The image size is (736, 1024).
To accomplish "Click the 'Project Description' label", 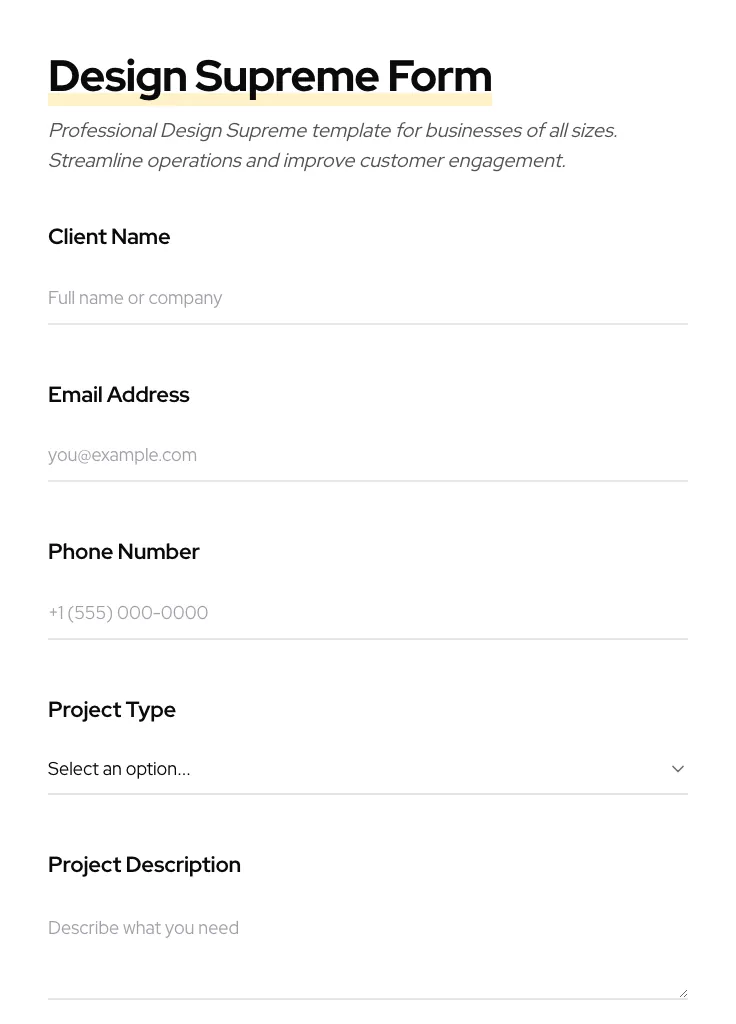I will click(x=144, y=865).
